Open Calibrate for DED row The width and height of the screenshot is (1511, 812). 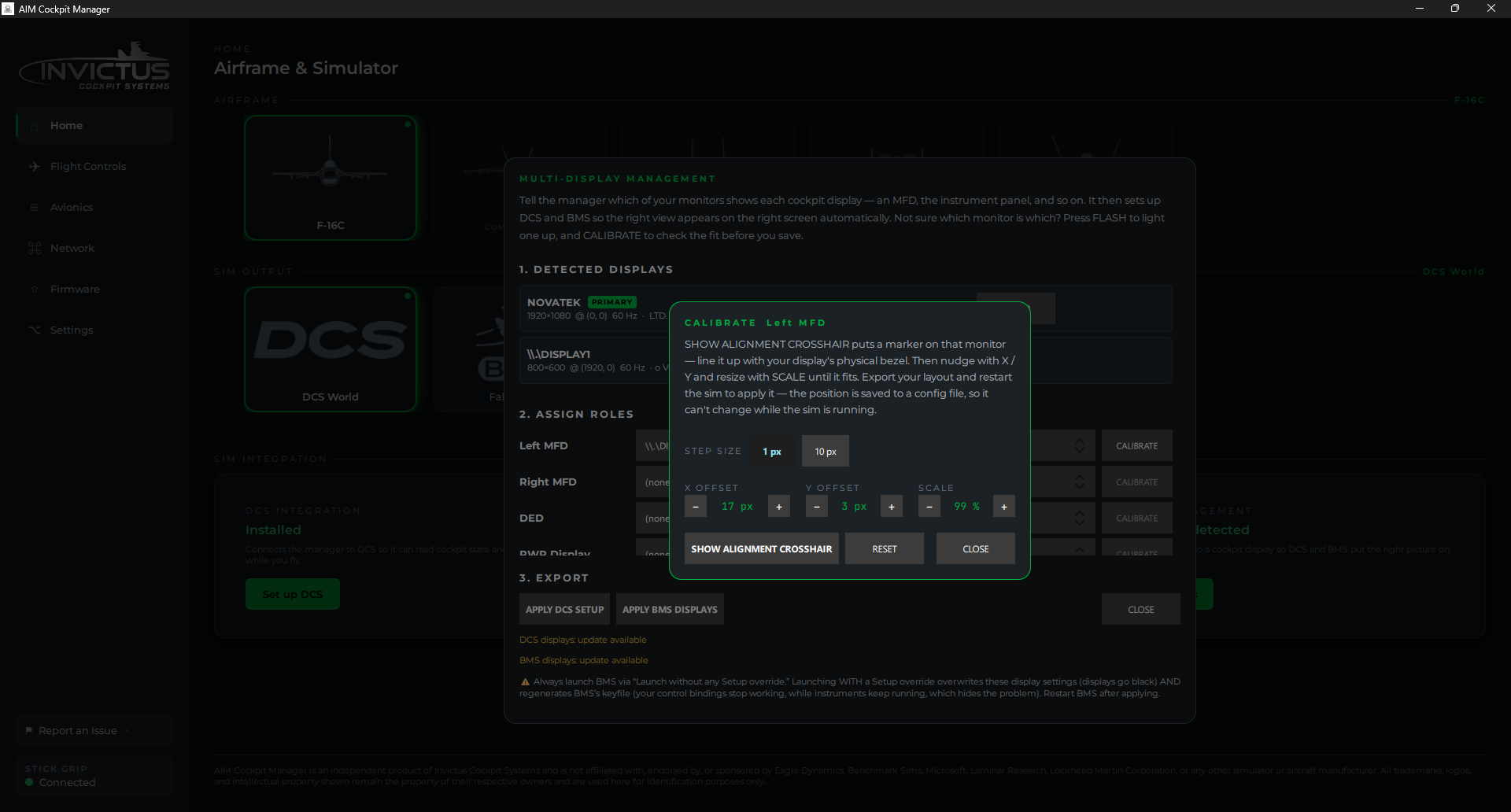pyautogui.click(x=1137, y=518)
